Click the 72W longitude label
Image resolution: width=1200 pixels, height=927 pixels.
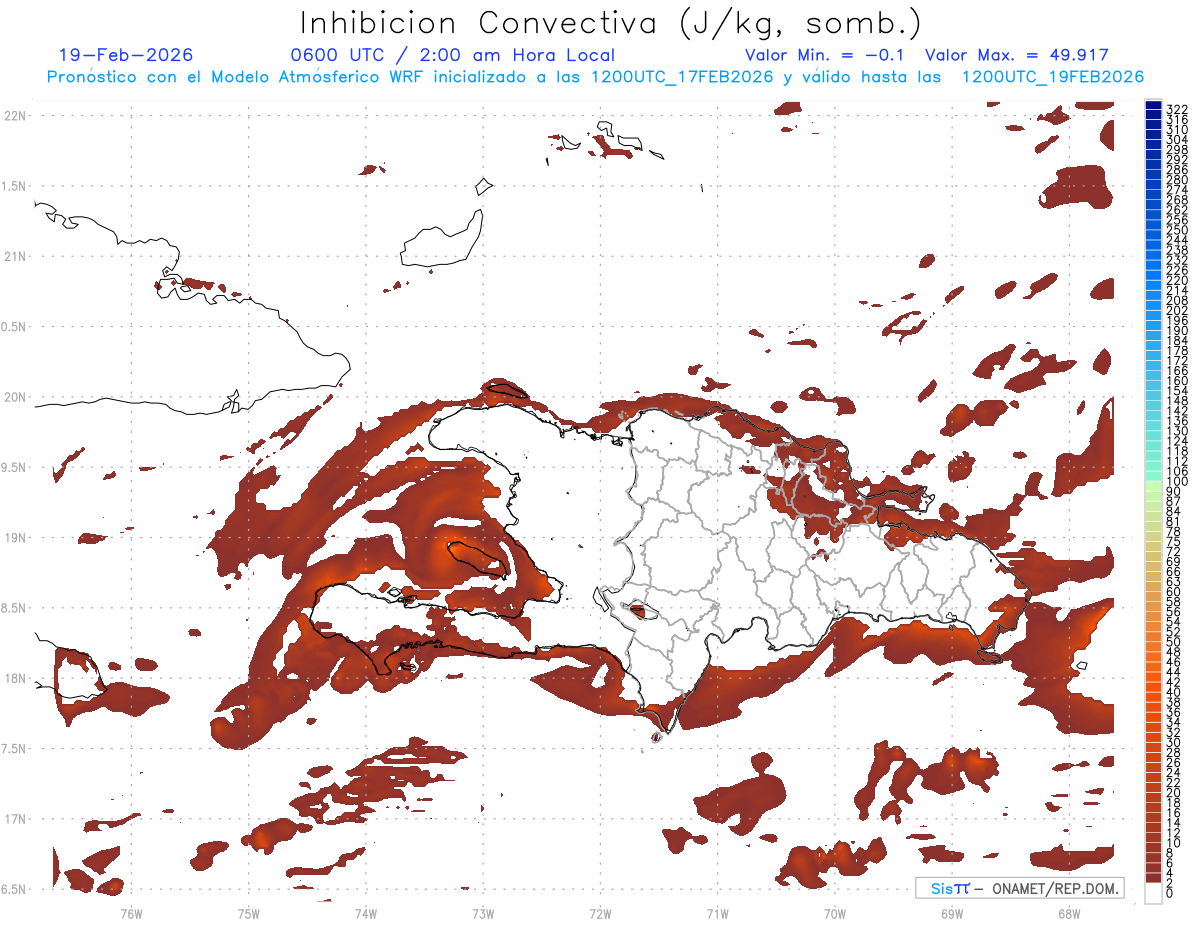tap(600, 913)
